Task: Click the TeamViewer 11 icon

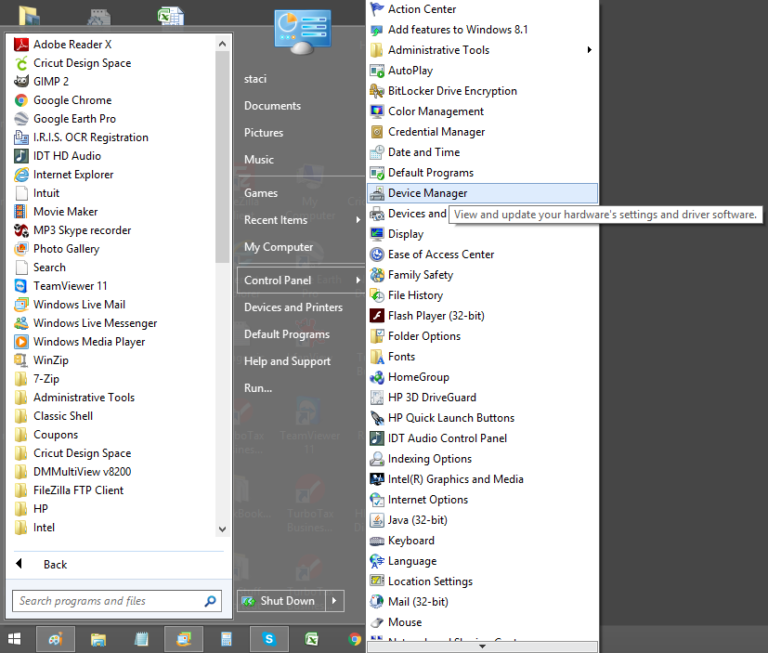Action: [x=21, y=286]
